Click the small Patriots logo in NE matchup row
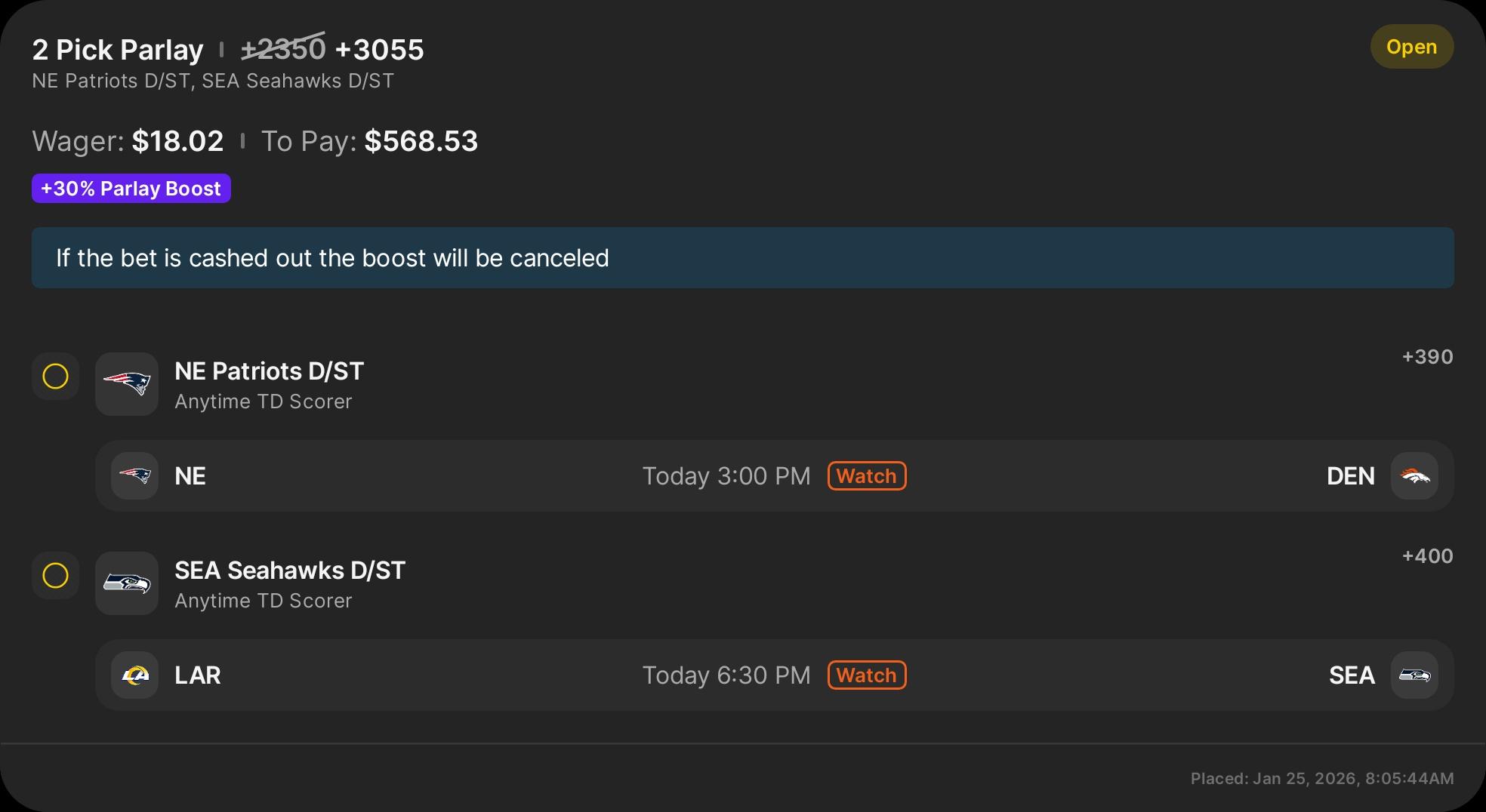The height and width of the screenshot is (812, 1486). tap(134, 475)
